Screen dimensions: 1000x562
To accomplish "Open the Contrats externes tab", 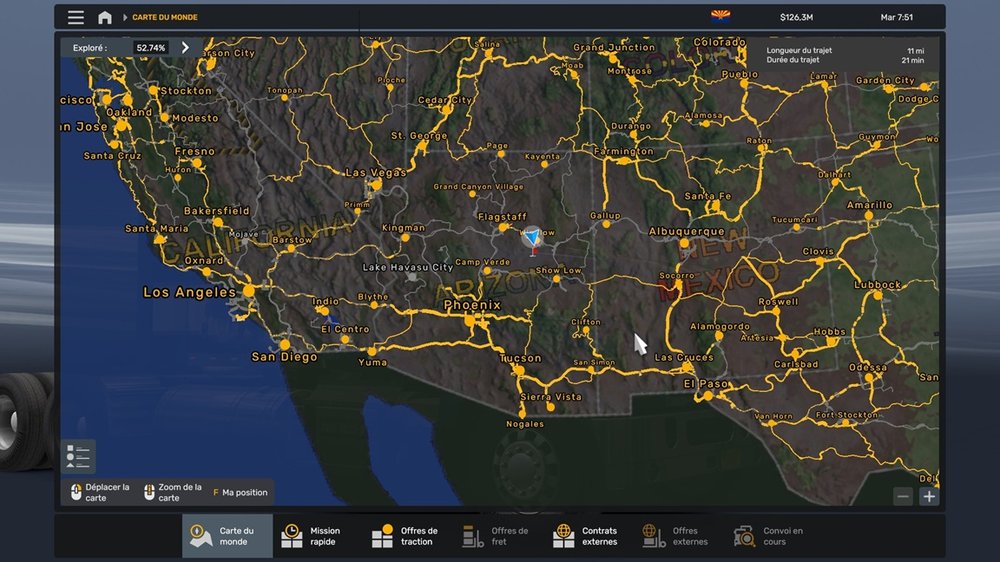I will pyautogui.click(x=588, y=536).
